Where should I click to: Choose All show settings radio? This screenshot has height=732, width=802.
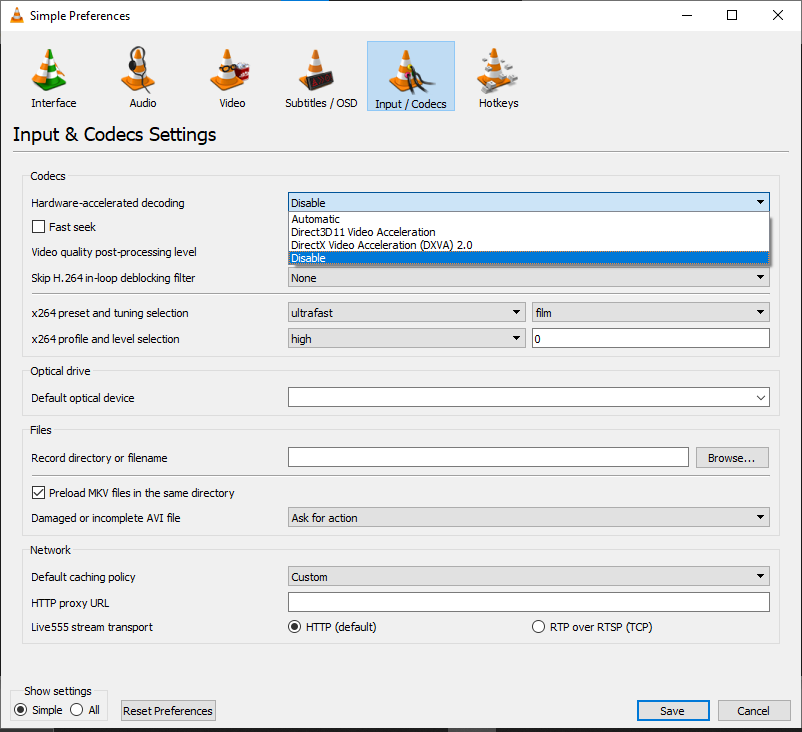[77, 709]
